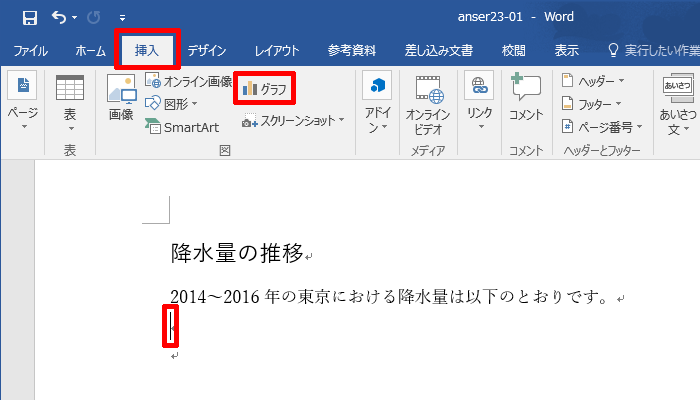Open the ファイル tab
The width and height of the screenshot is (700, 400).
tap(30, 50)
